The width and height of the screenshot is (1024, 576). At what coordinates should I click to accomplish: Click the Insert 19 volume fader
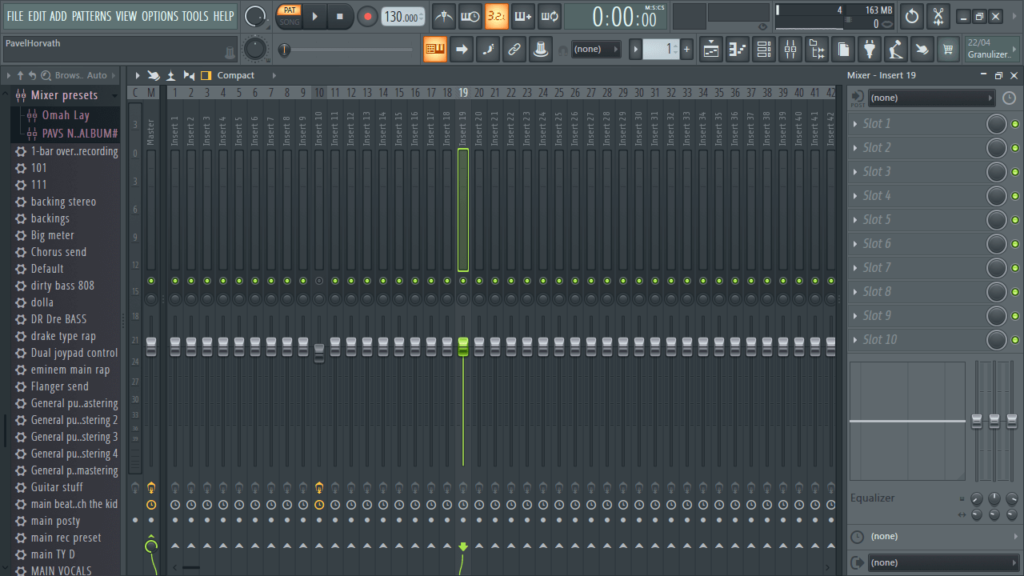pos(463,345)
